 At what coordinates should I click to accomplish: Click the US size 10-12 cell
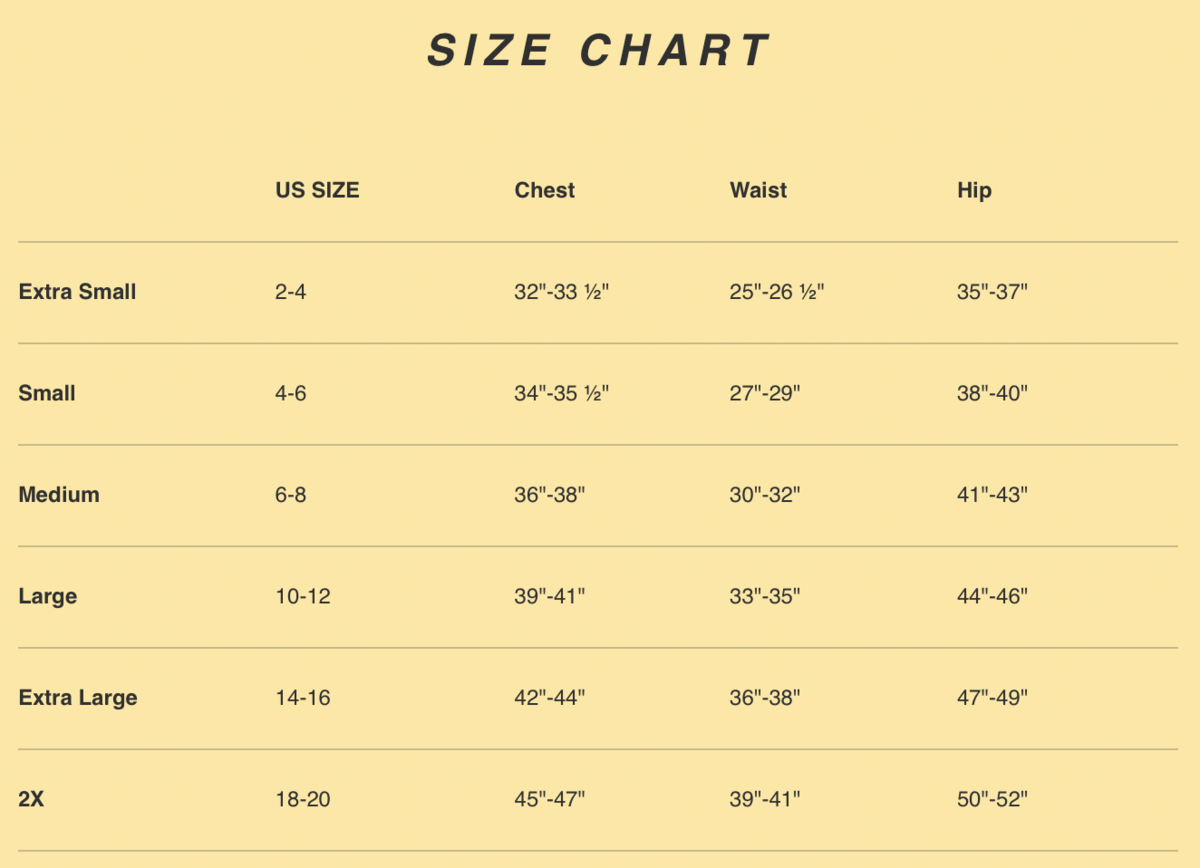(302, 596)
